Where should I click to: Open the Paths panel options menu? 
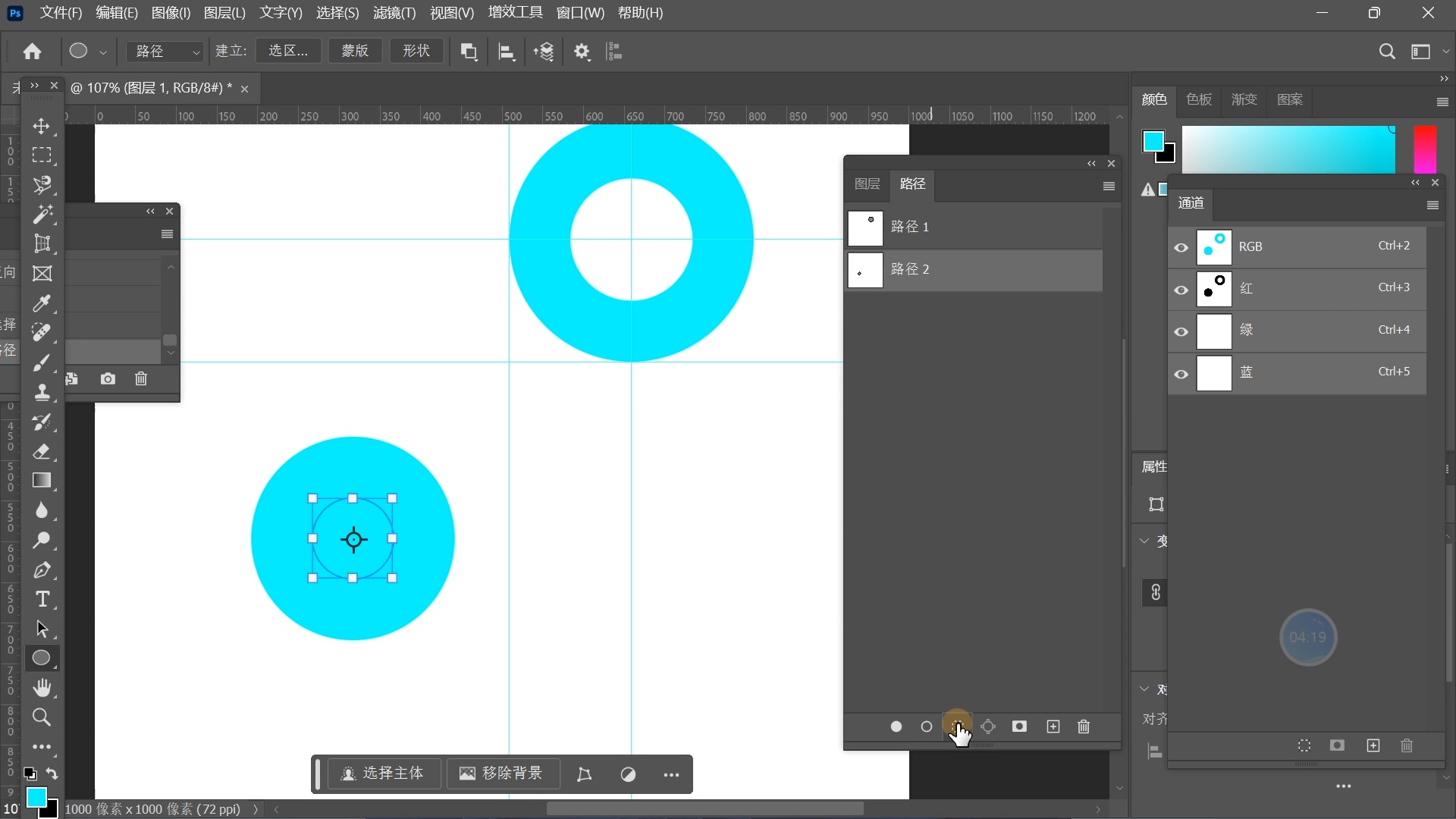(x=1109, y=186)
